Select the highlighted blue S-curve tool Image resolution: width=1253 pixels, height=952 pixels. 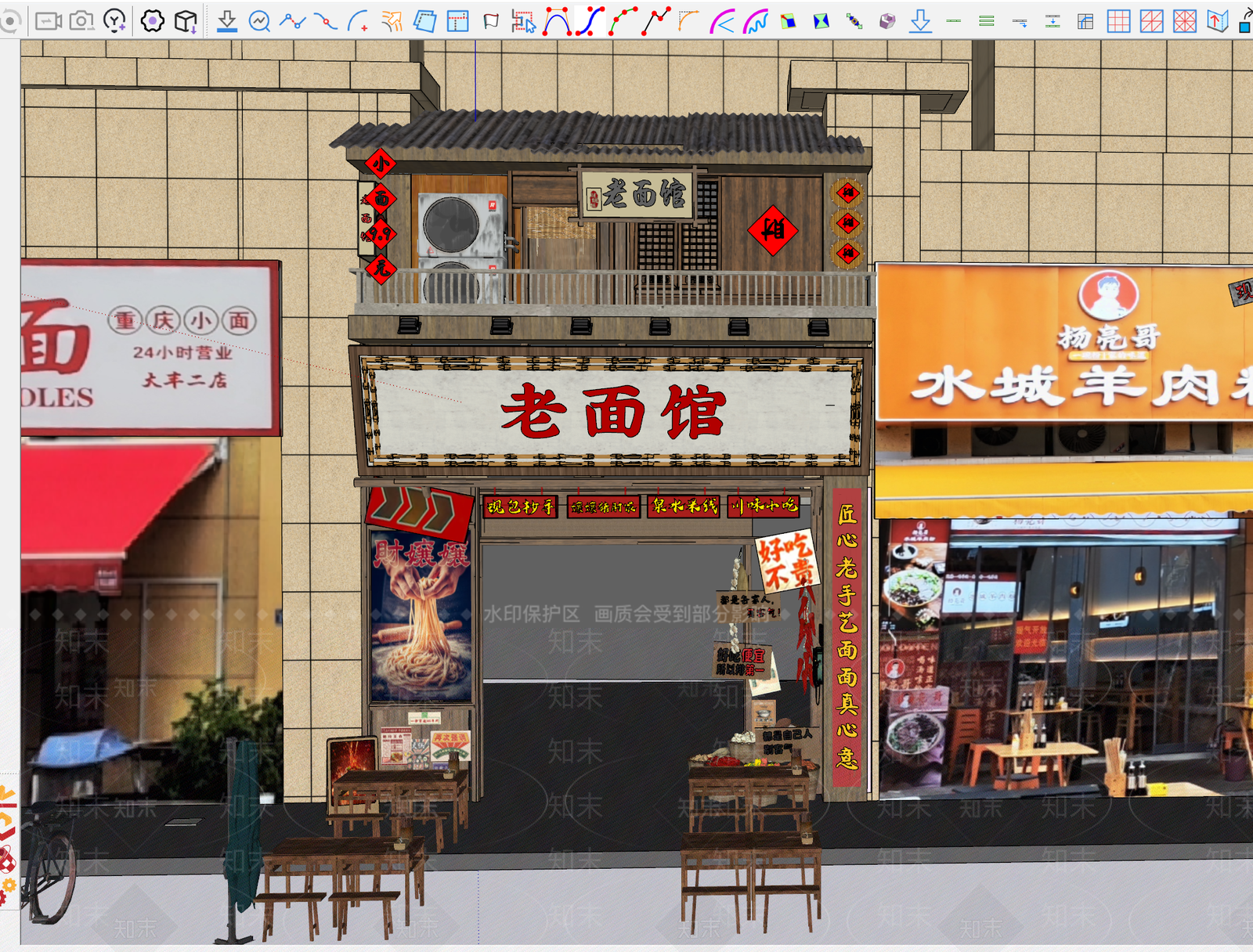(x=590, y=21)
